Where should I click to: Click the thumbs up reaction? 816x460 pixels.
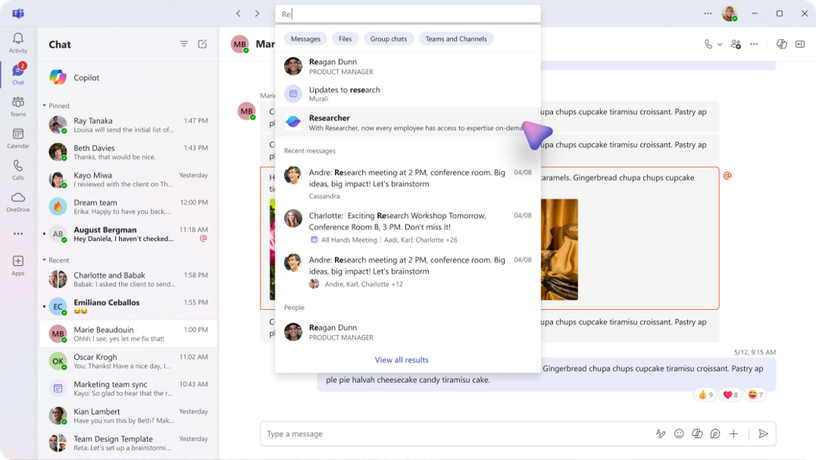click(705, 395)
